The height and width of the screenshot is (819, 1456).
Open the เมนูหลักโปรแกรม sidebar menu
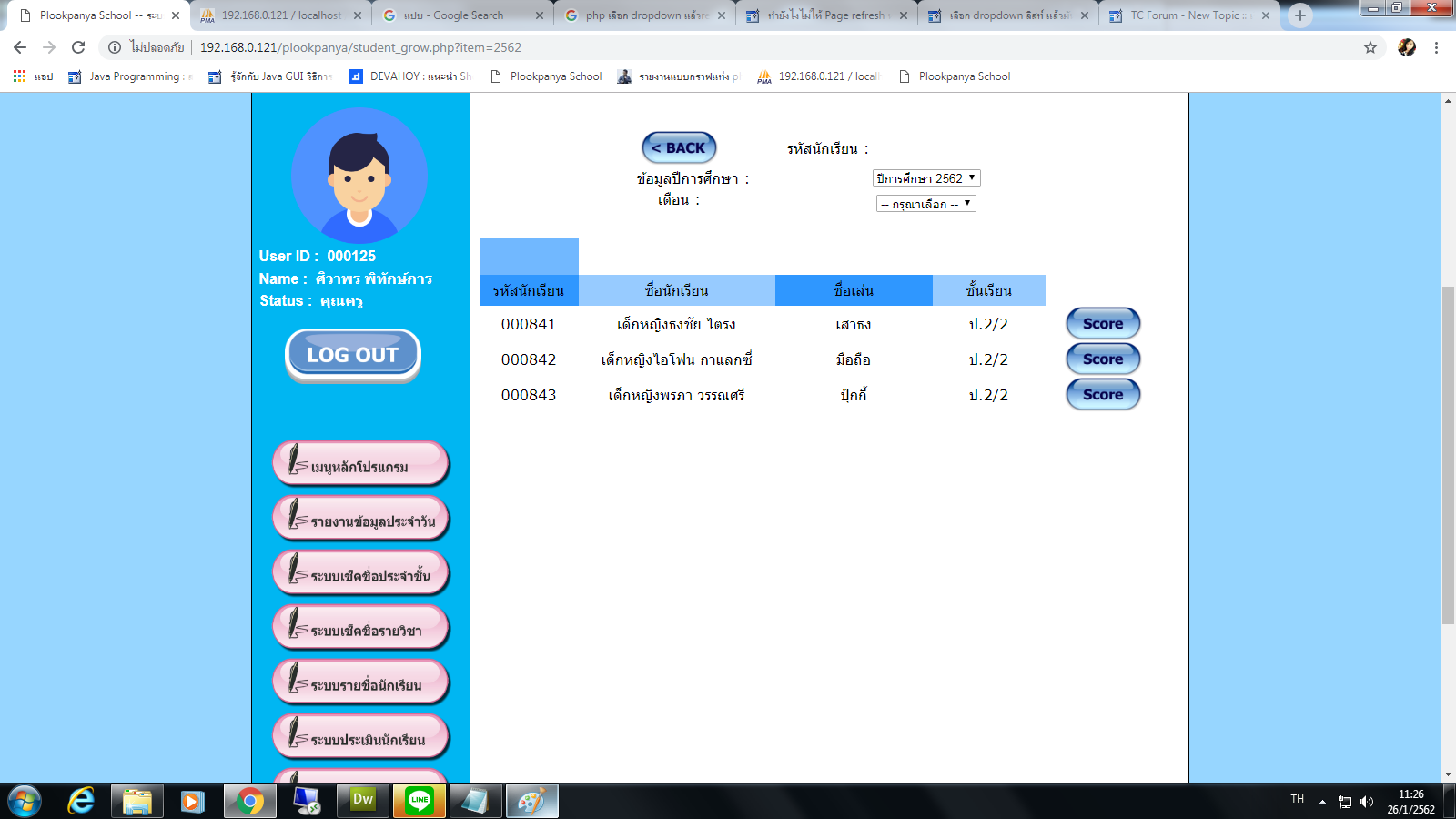click(x=361, y=465)
